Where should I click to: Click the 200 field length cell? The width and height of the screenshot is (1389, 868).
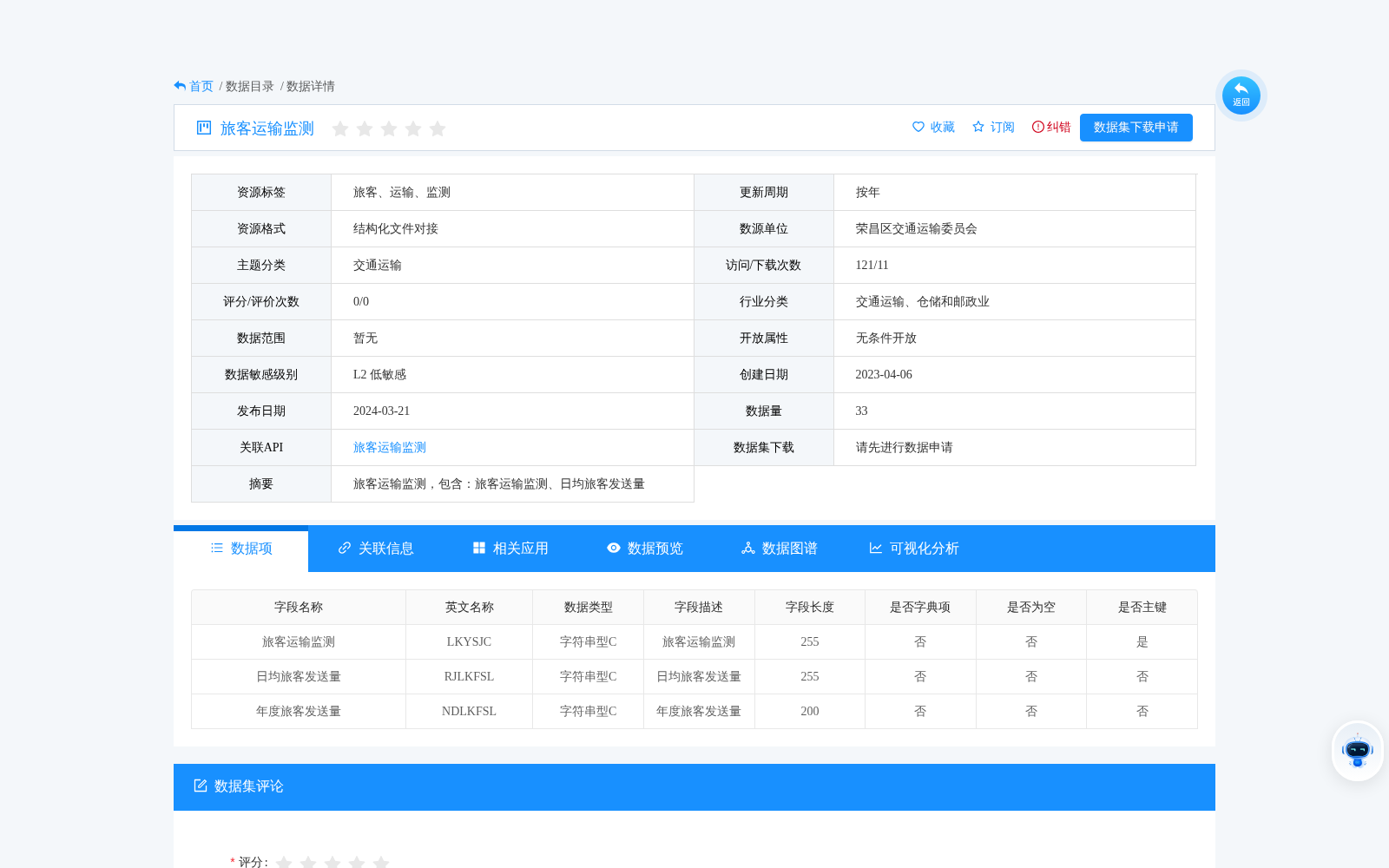point(810,711)
